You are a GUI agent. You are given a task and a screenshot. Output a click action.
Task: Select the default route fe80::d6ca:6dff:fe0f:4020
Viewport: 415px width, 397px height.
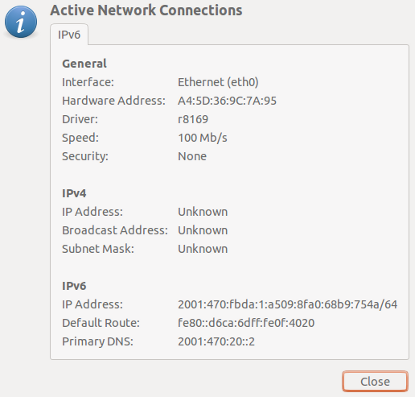click(x=246, y=323)
